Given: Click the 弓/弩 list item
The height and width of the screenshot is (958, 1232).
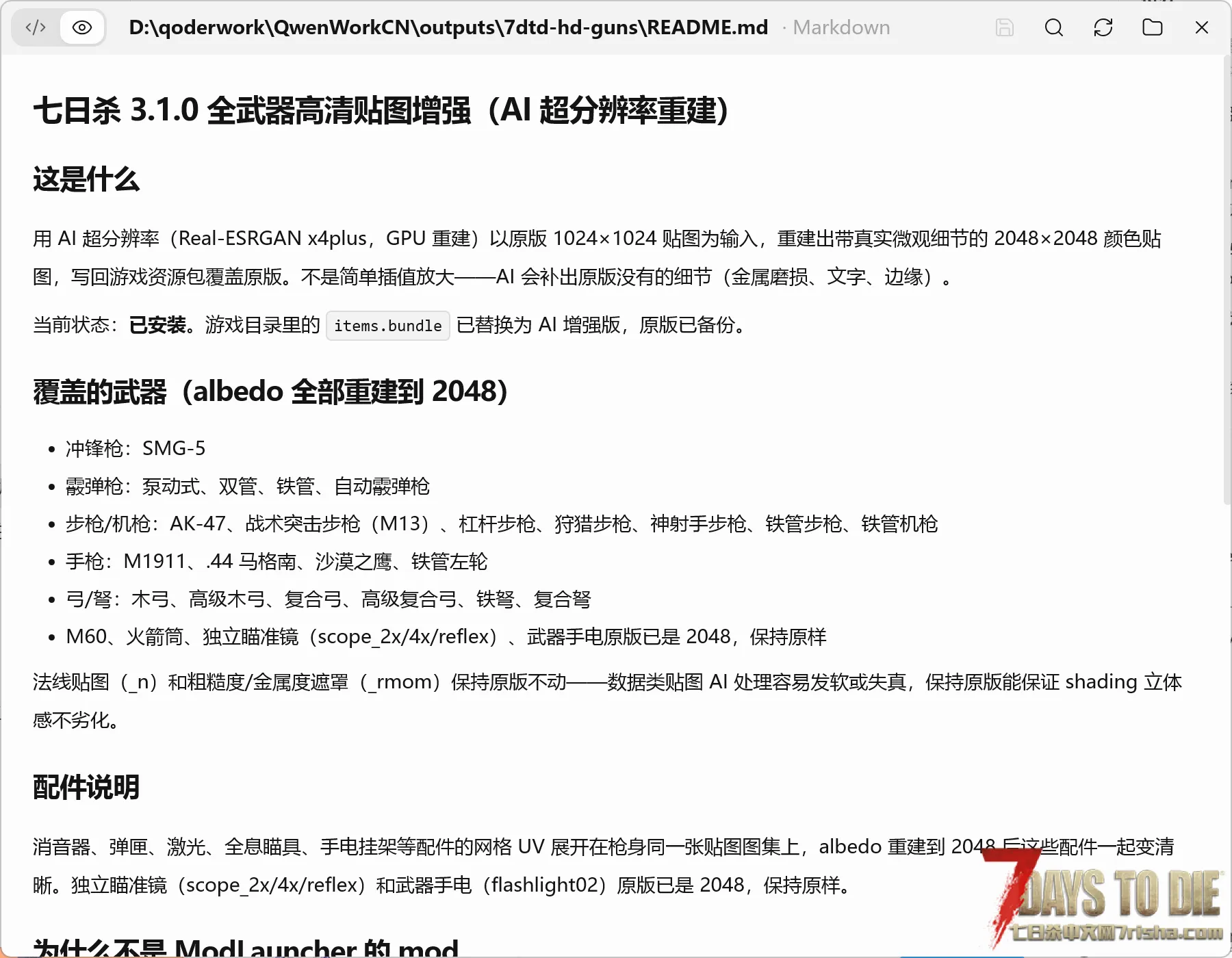Looking at the screenshot, I should point(329,599).
